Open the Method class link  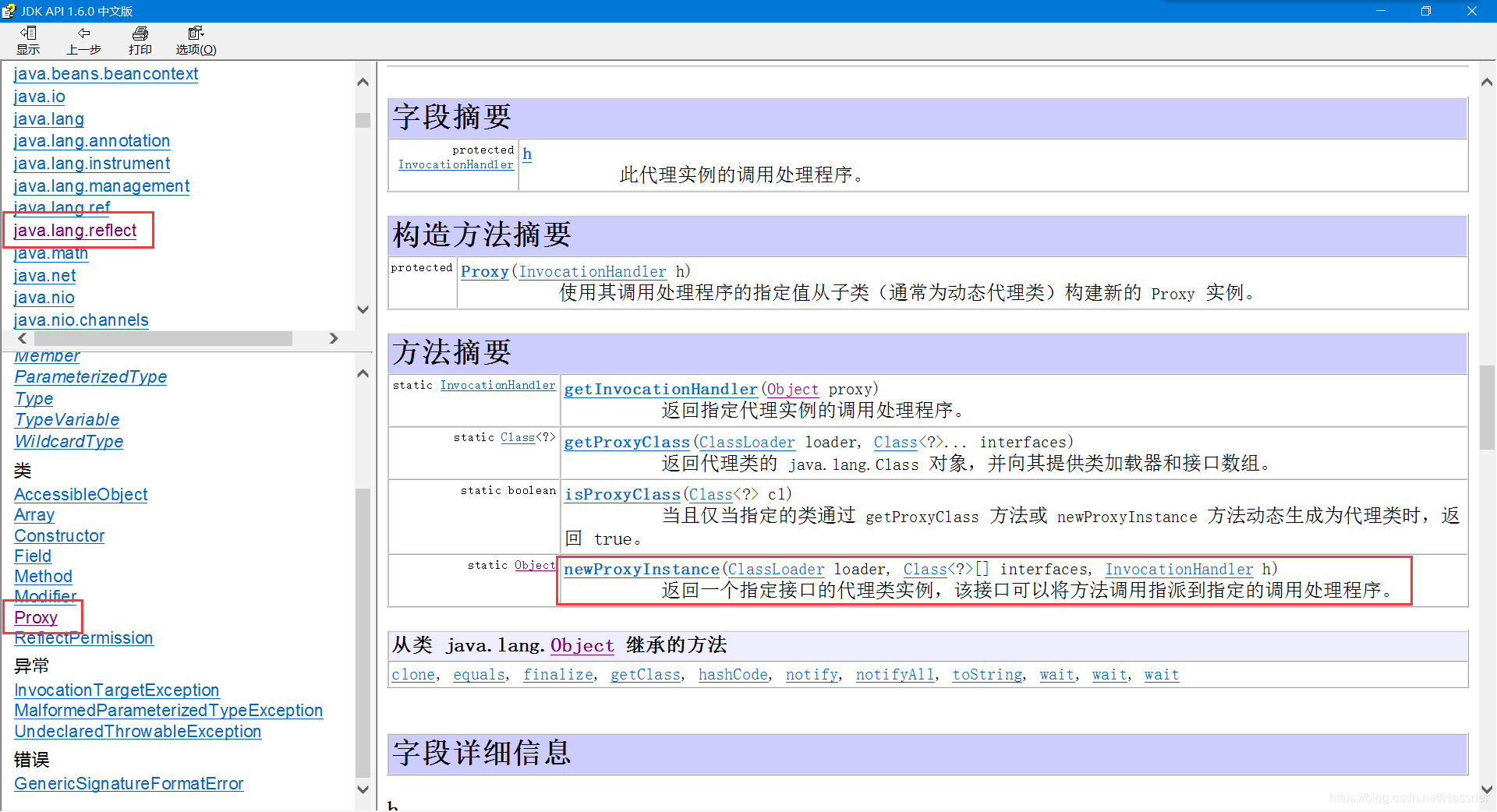(x=43, y=577)
